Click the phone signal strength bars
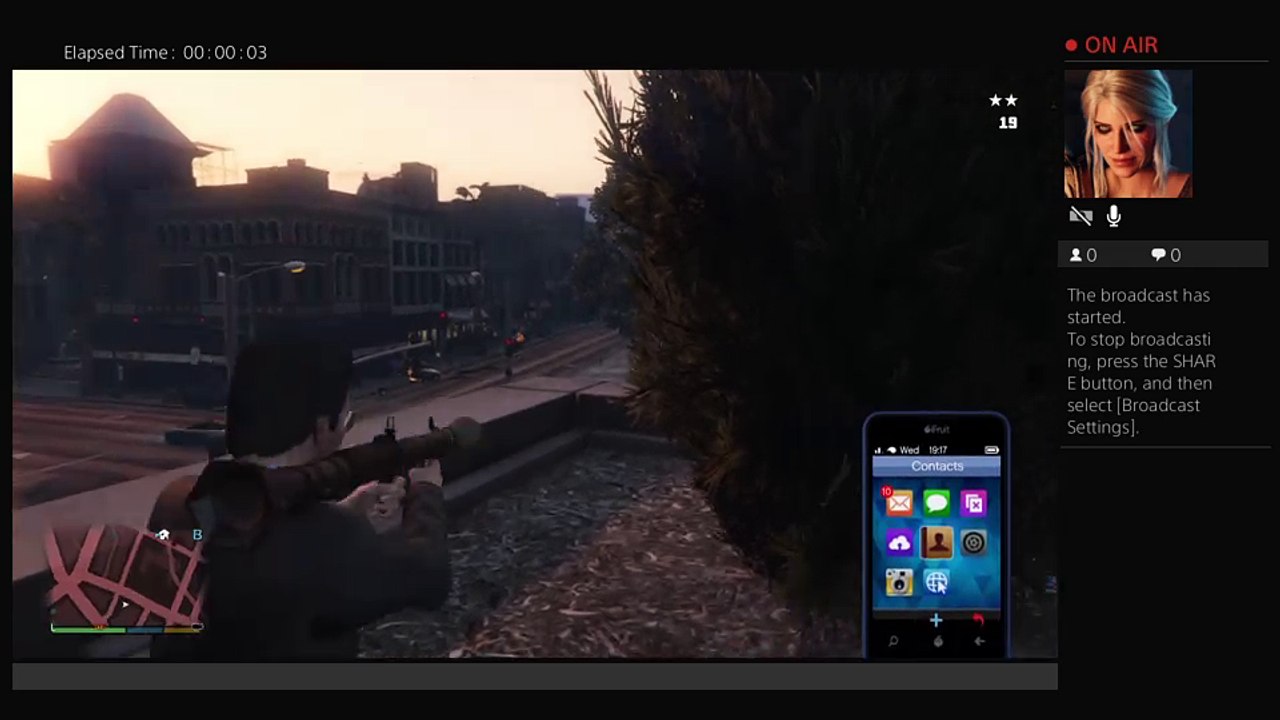The image size is (1280, 720). coord(879,450)
